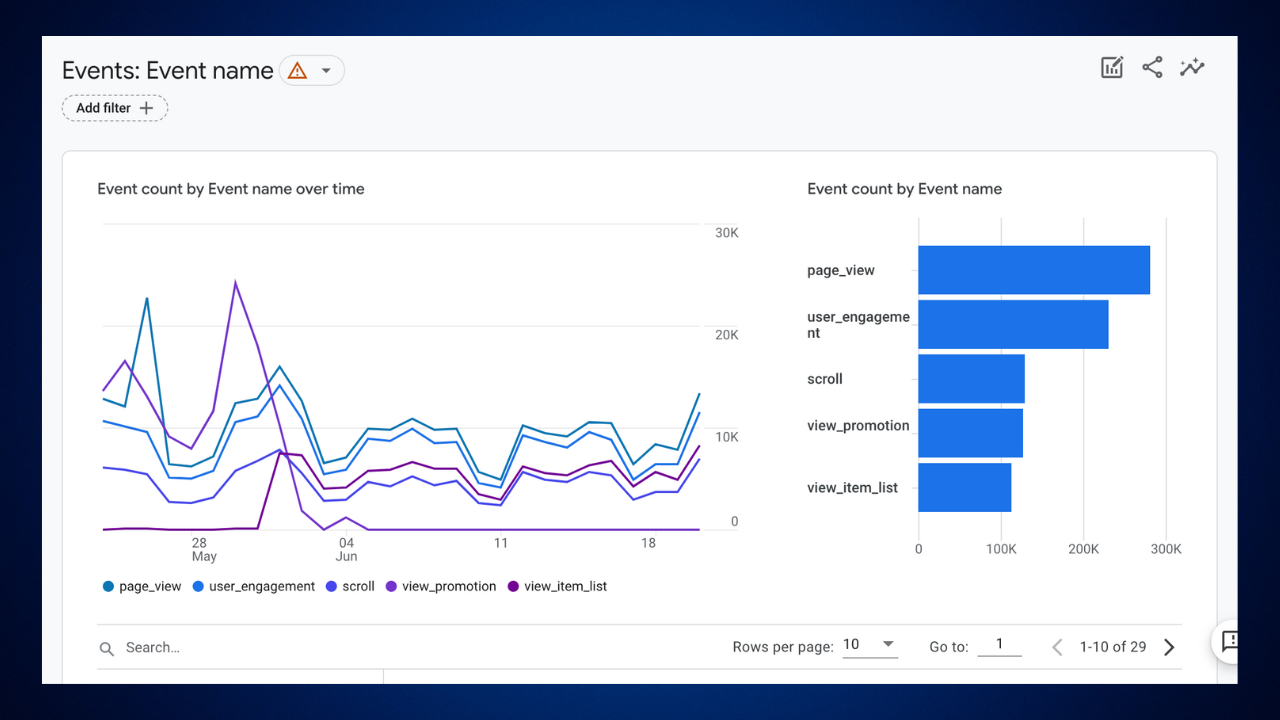Viewport: 1280px width, 720px height.
Task: Click the '30K' line chart axis label
Action: click(726, 233)
